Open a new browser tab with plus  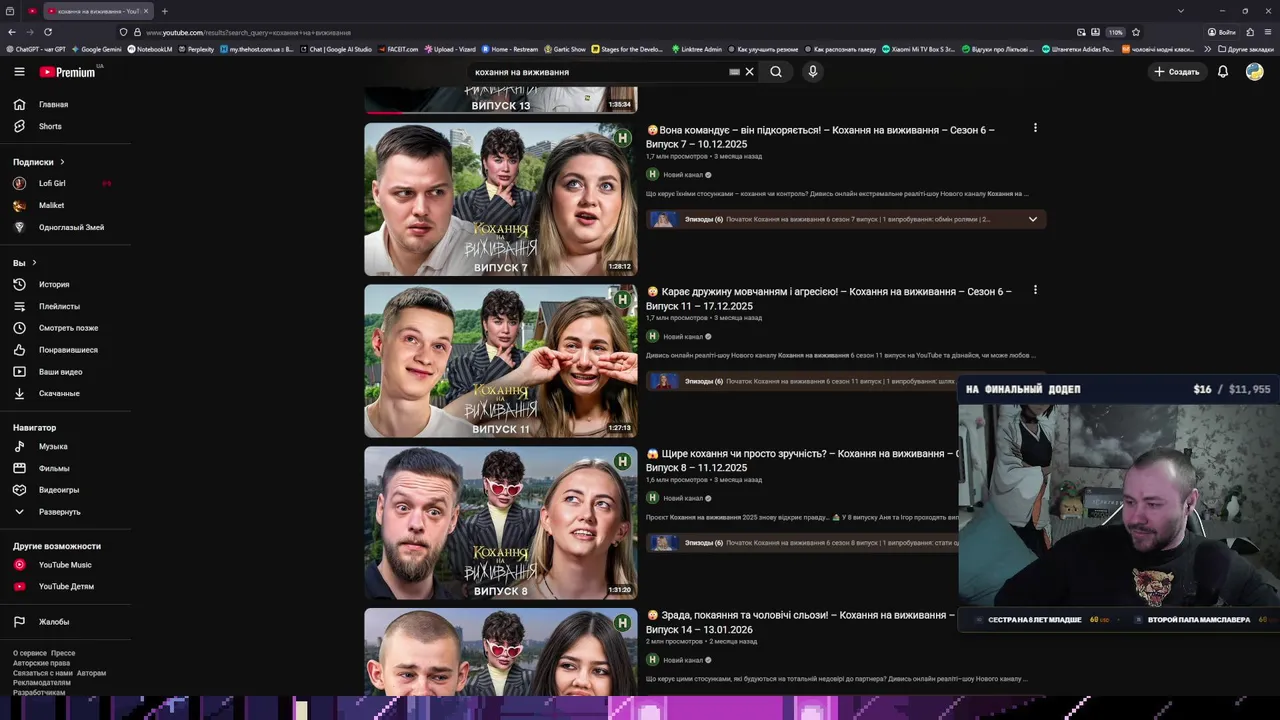(165, 11)
